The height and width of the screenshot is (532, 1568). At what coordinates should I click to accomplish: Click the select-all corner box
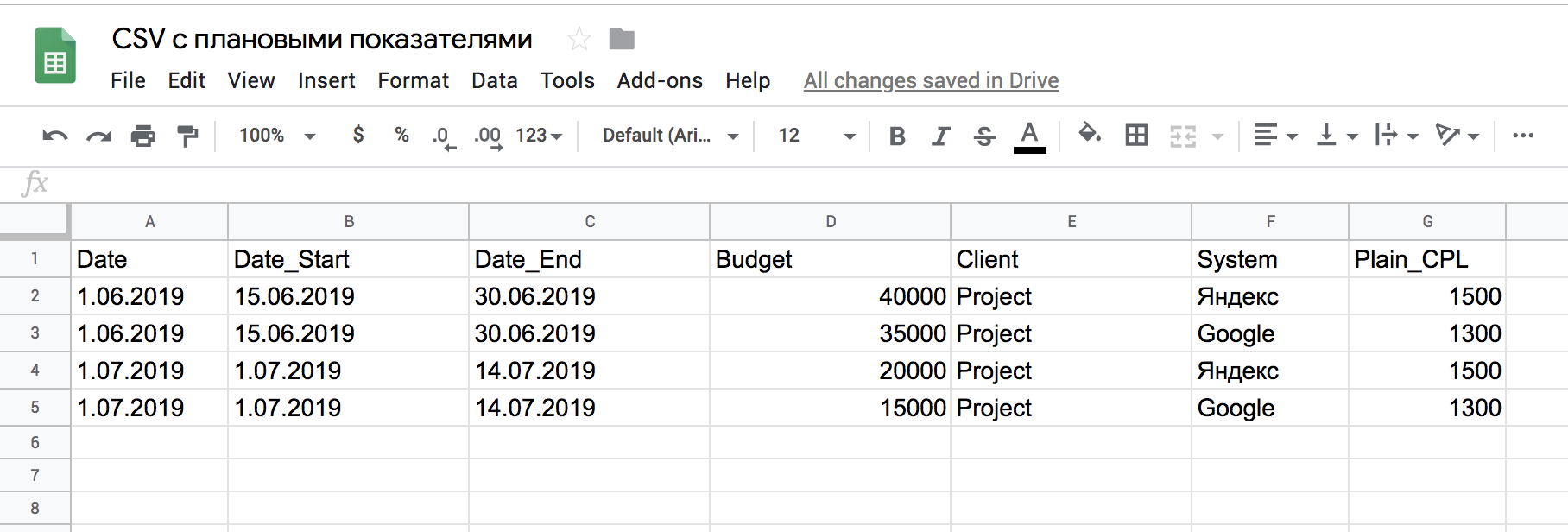click(35, 221)
